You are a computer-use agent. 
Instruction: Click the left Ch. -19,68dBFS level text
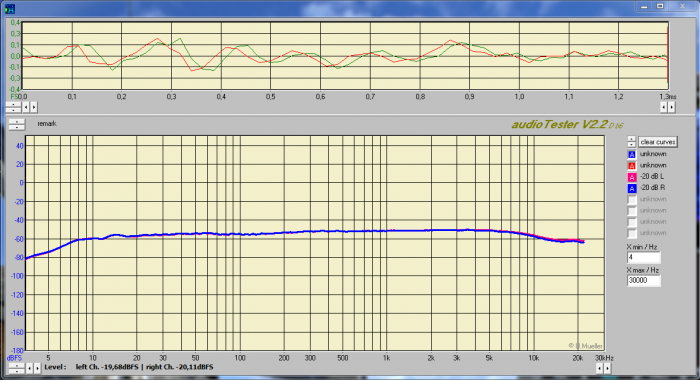tap(107, 367)
